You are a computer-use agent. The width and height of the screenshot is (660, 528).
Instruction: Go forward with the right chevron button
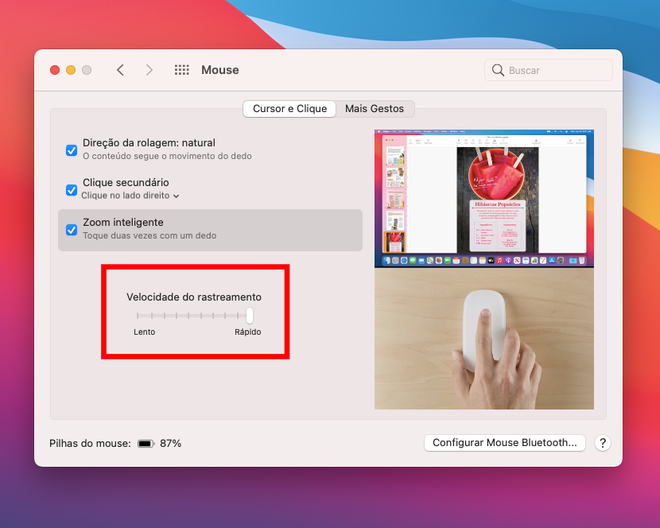pyautogui.click(x=149, y=70)
